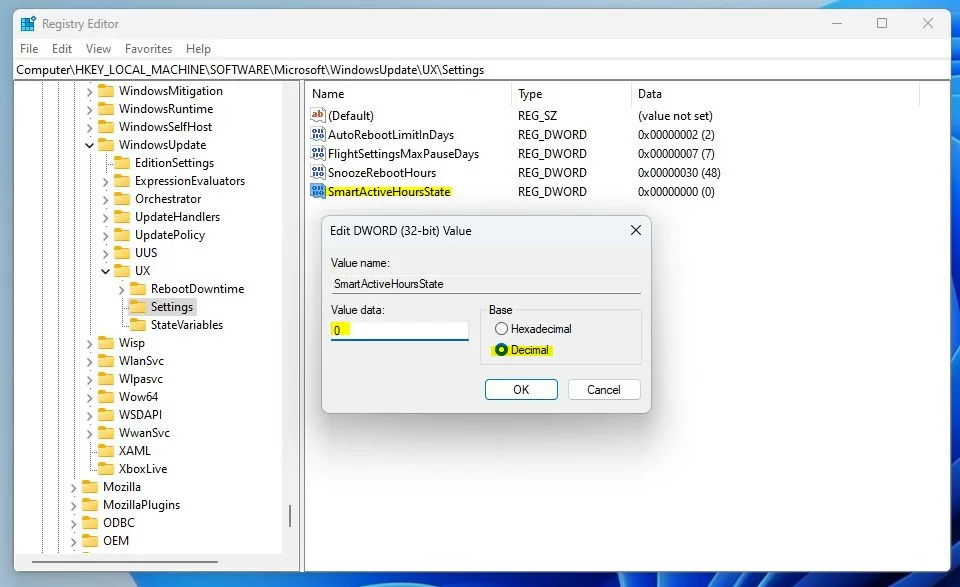
Task: Minimize the Registry Editor window
Action: coord(837,23)
